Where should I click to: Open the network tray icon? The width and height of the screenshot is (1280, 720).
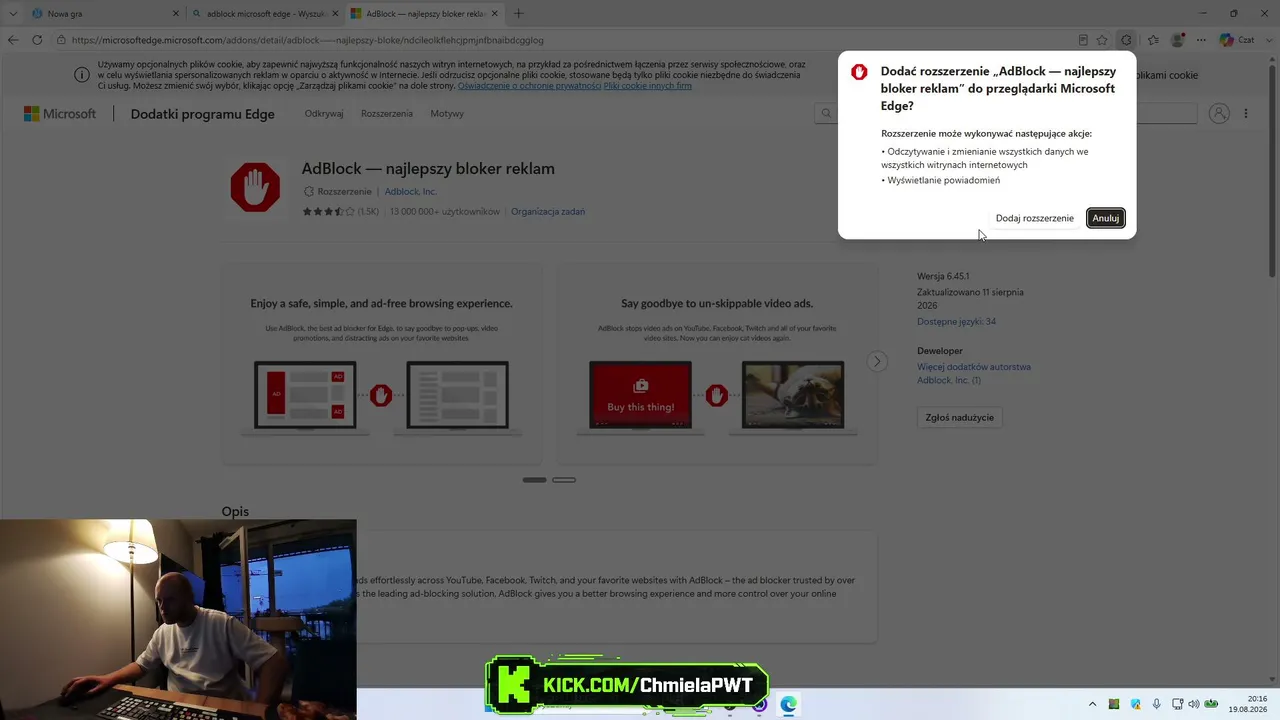point(1178,704)
